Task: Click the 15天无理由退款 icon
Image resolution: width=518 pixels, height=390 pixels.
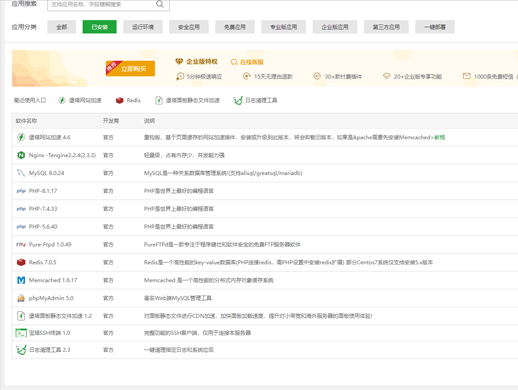Action: pyautogui.click(x=247, y=76)
